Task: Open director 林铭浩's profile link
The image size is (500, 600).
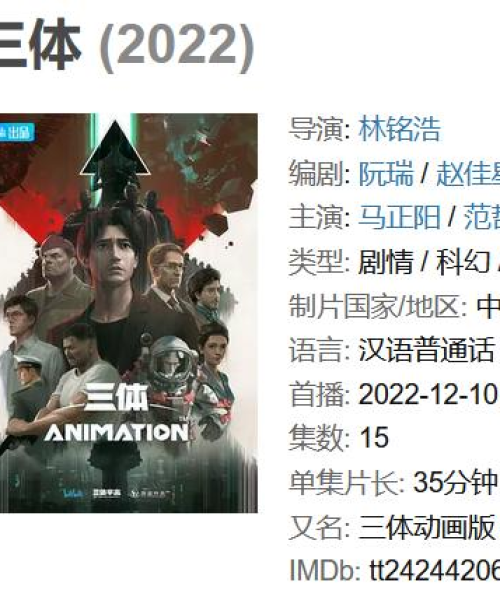Action: [399, 129]
